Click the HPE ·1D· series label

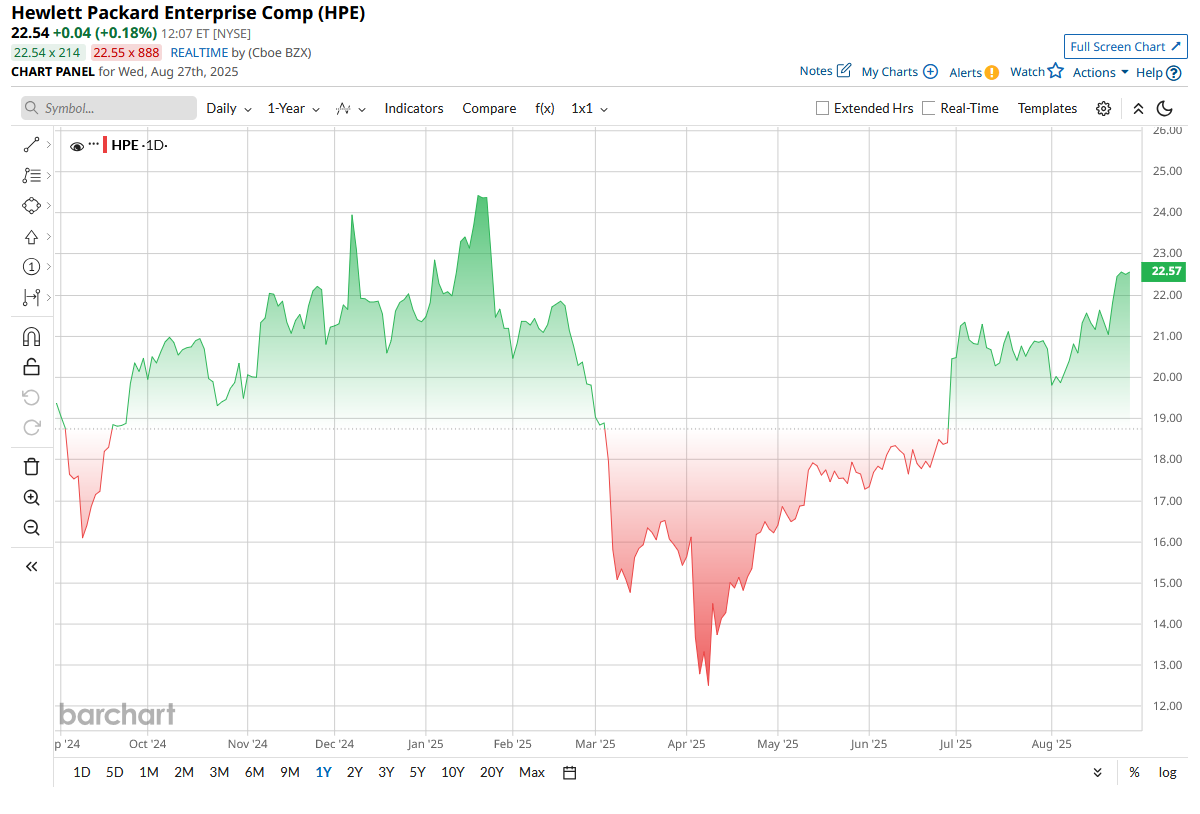tap(139, 145)
